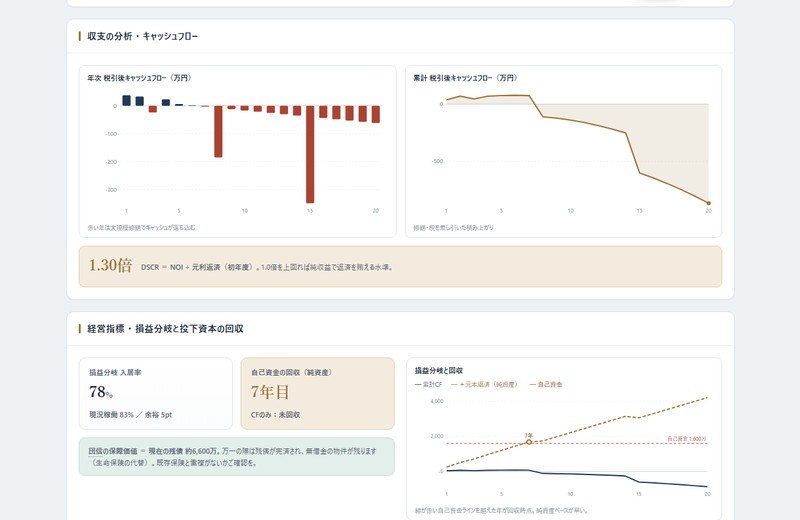Screen dimensions: 800x520
Task: Select the year 20 red bar in annual chart
Action: [x=376, y=114]
